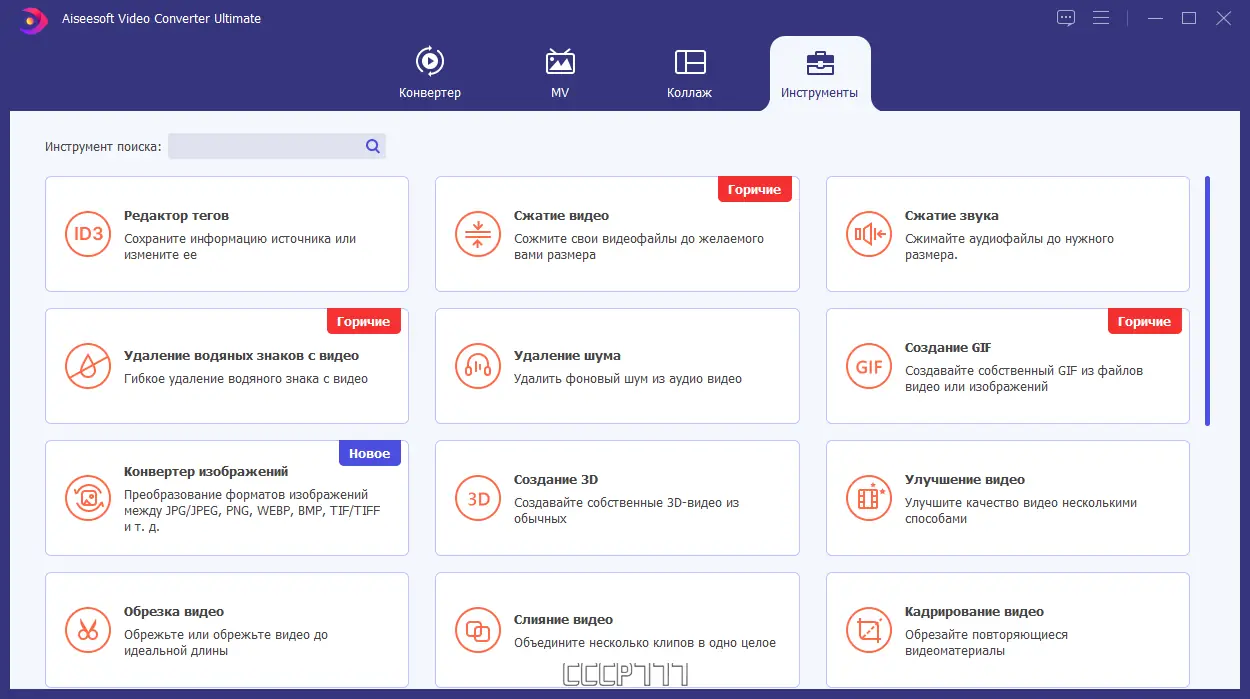This screenshot has width=1250, height=699.
Task: Click the watermark removal droplet icon
Action: point(89,366)
